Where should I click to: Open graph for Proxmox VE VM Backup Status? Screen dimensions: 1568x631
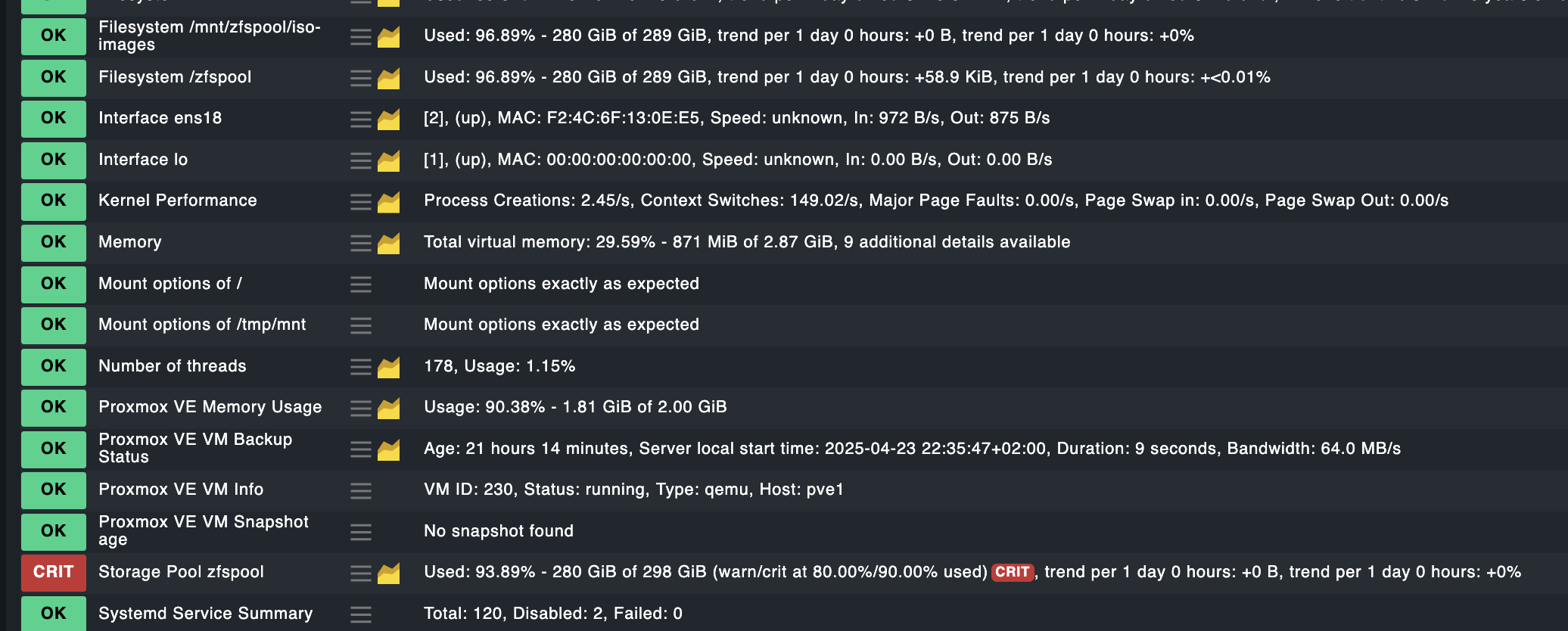(x=389, y=450)
